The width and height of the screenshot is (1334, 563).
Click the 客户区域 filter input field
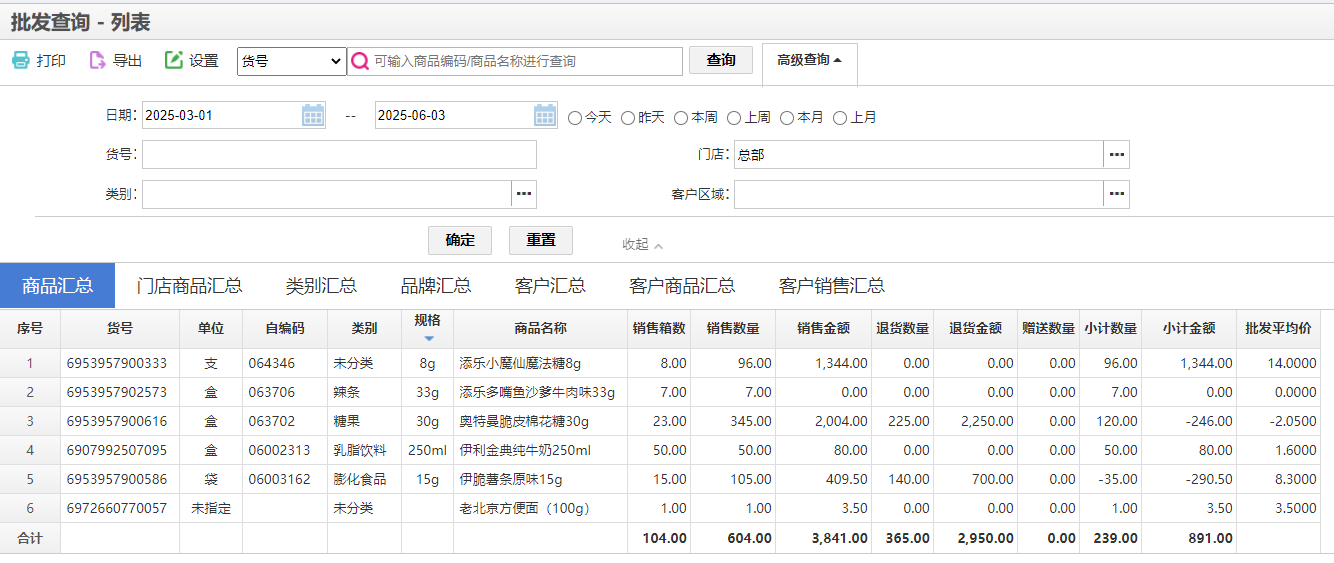click(x=918, y=194)
